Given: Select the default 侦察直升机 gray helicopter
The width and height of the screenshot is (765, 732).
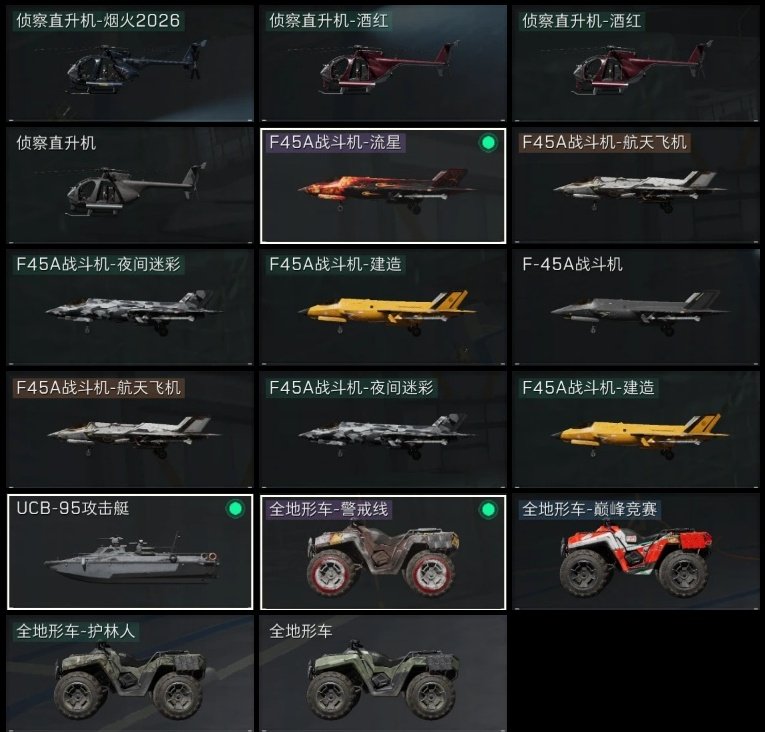Looking at the screenshot, I should click(x=130, y=185).
